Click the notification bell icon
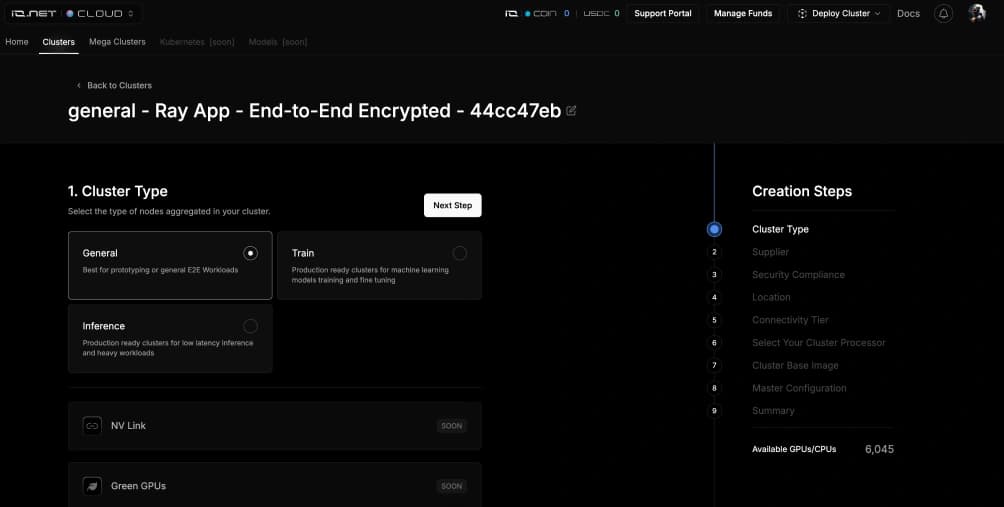Image resolution: width=1004 pixels, height=507 pixels. [943, 14]
